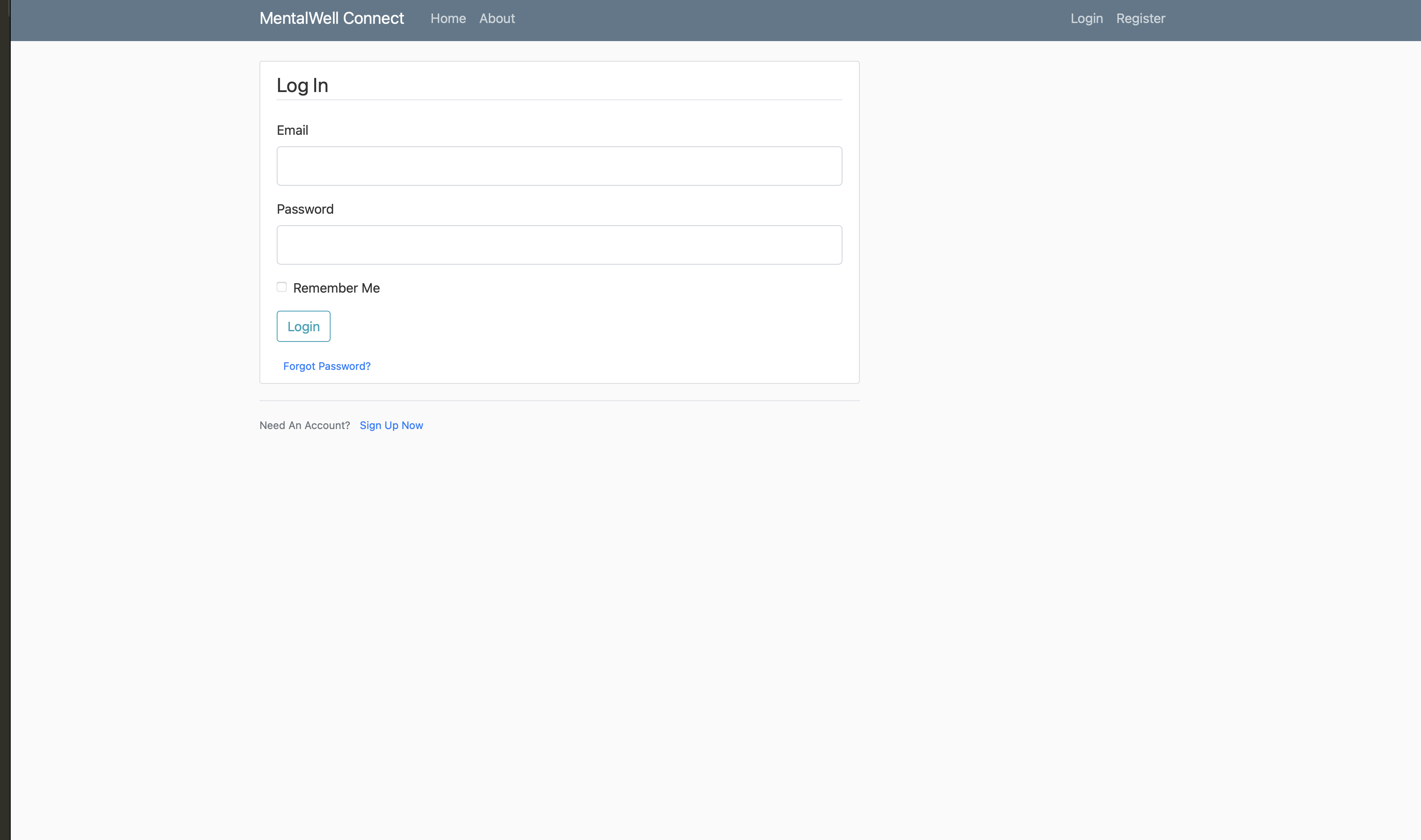Follow the Sign Up Now link
This screenshot has width=1421, height=840.
pyautogui.click(x=391, y=425)
